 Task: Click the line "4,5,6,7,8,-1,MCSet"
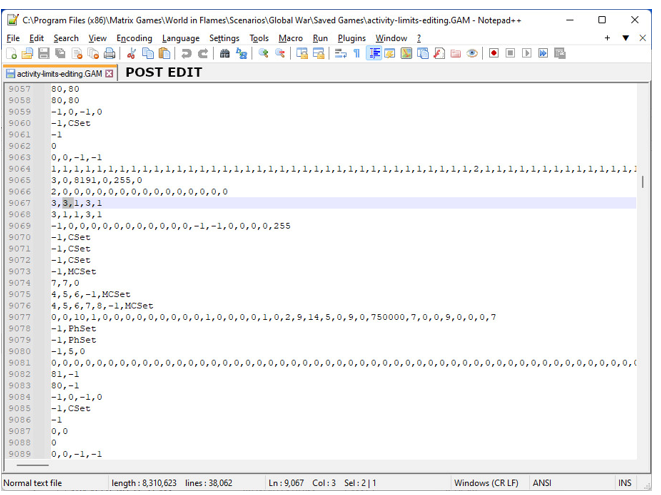pyautogui.click(x=102, y=306)
